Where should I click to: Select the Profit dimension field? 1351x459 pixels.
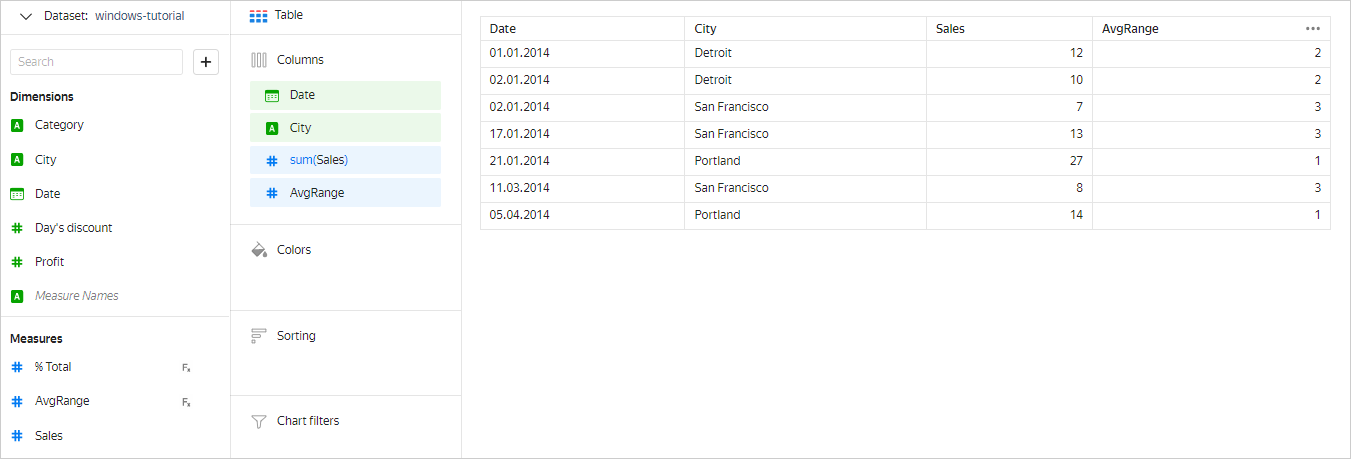point(49,262)
